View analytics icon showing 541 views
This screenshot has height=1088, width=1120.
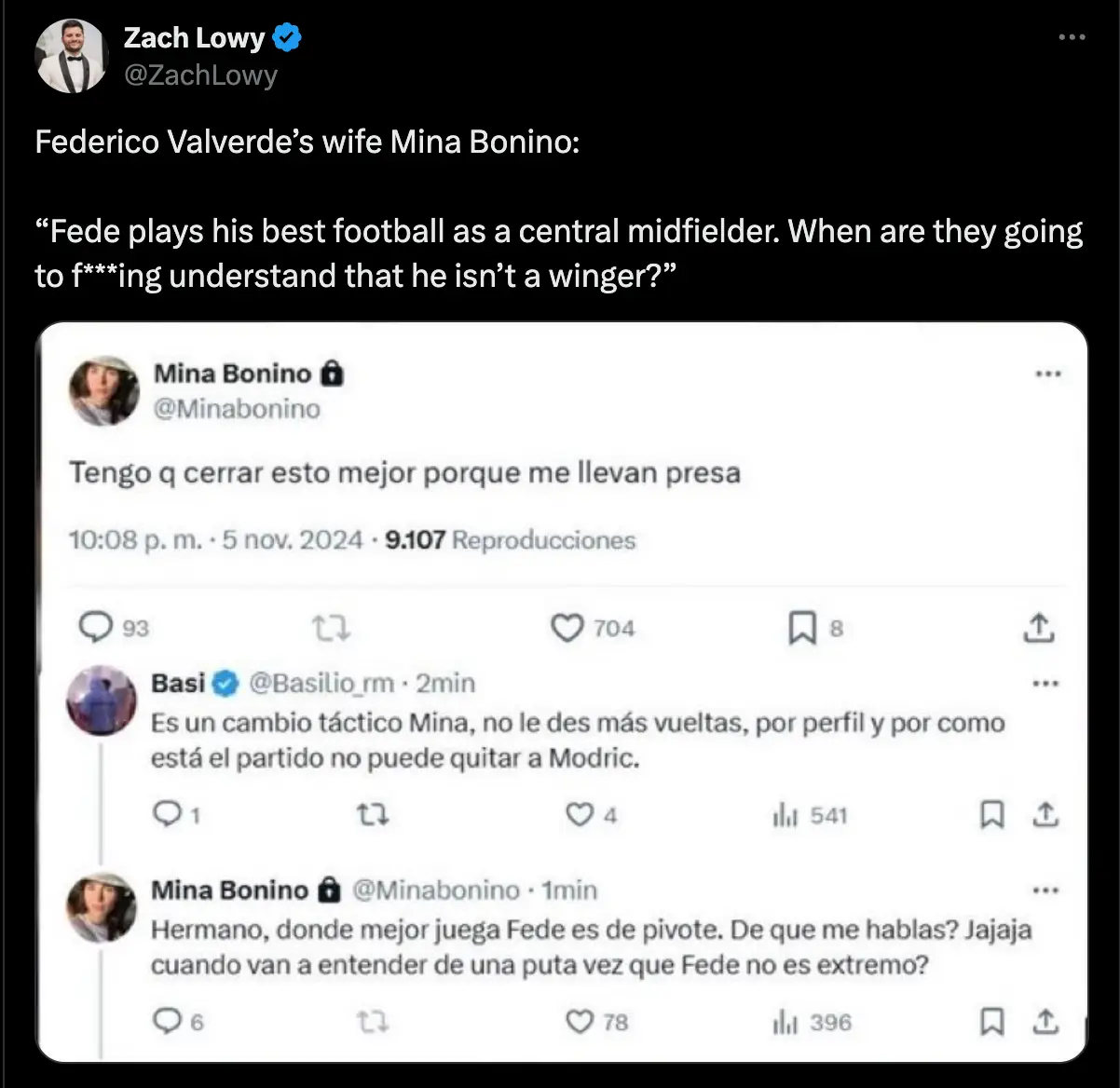point(785,816)
